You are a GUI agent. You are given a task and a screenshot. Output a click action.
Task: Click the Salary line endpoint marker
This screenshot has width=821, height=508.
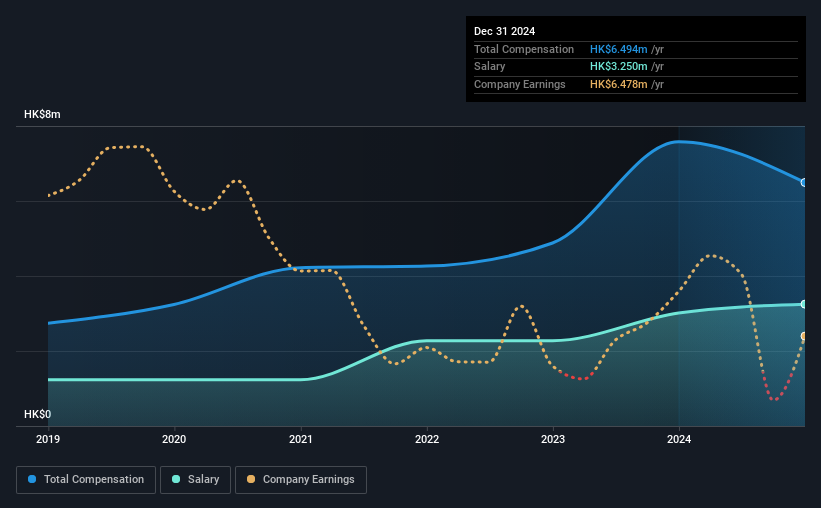click(803, 304)
